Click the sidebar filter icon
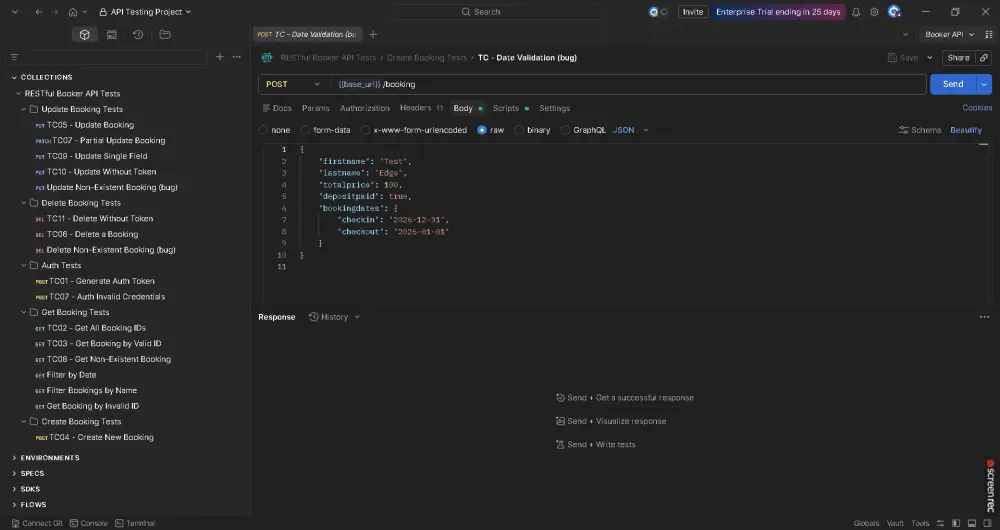Image resolution: width=1000 pixels, height=530 pixels. click(x=14, y=57)
